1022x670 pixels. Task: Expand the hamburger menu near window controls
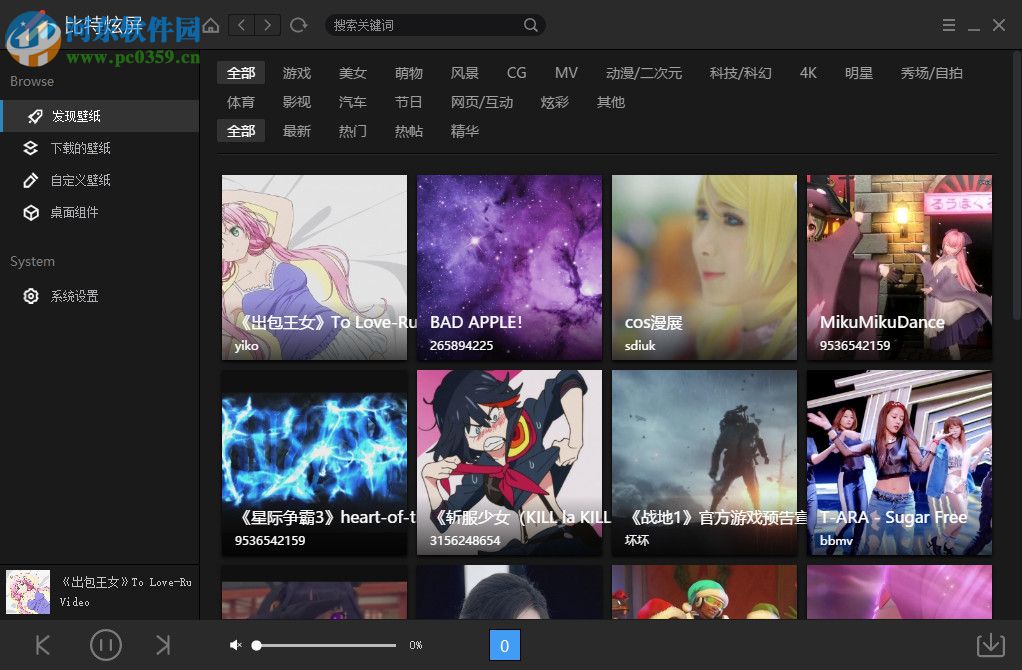tap(948, 25)
